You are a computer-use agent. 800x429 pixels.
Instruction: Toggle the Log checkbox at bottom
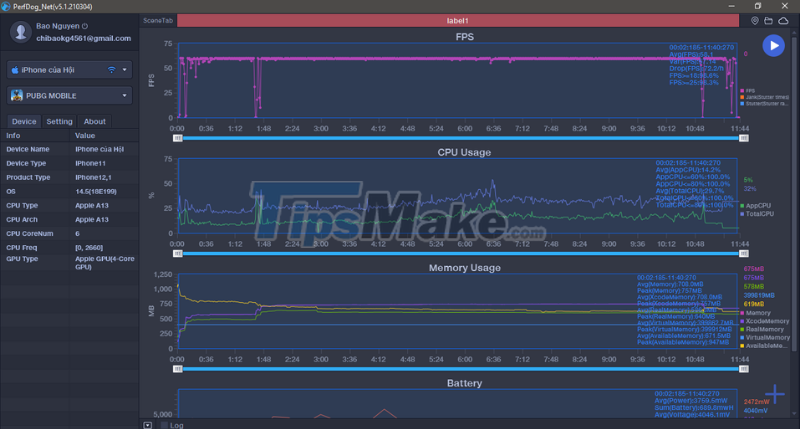(164, 424)
